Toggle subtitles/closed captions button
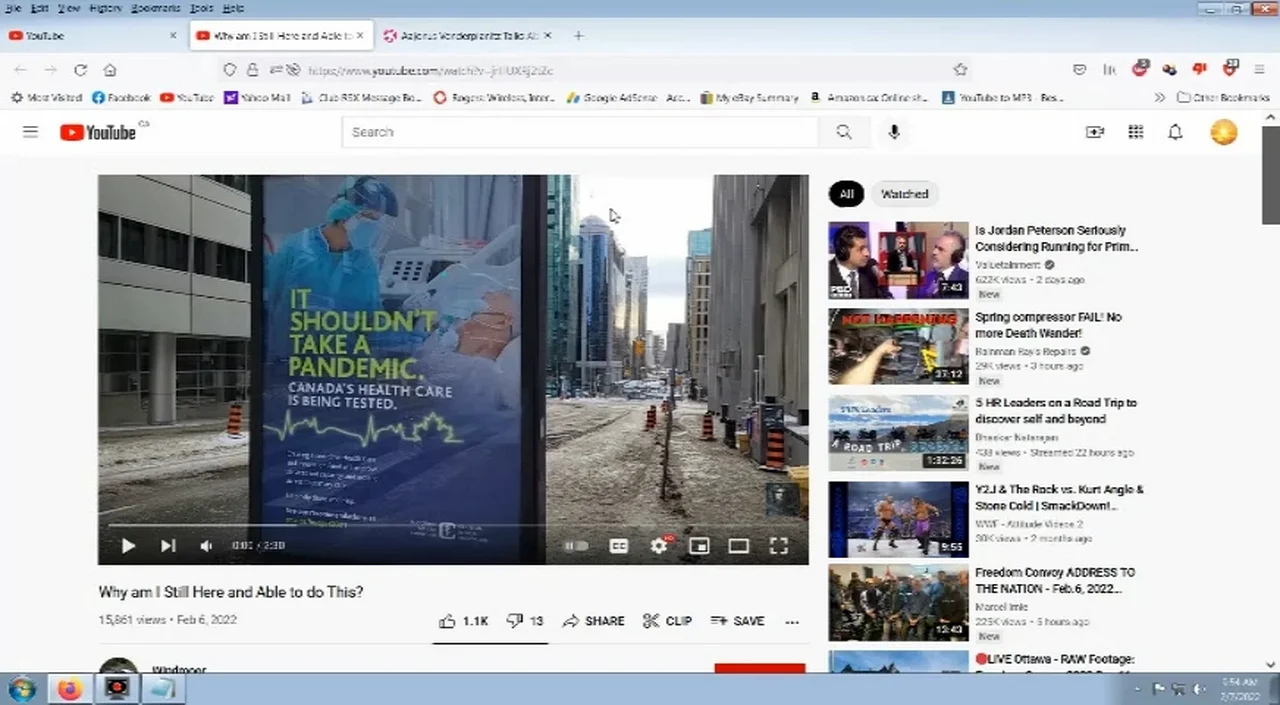Screen dimensions: 1280x705 [x=619, y=546]
